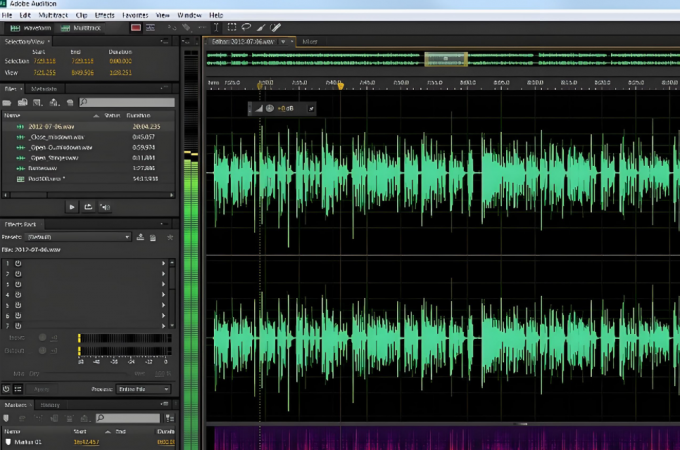Open effect menu arrow for slot 6
The height and width of the screenshot is (450, 680).
tap(163, 316)
